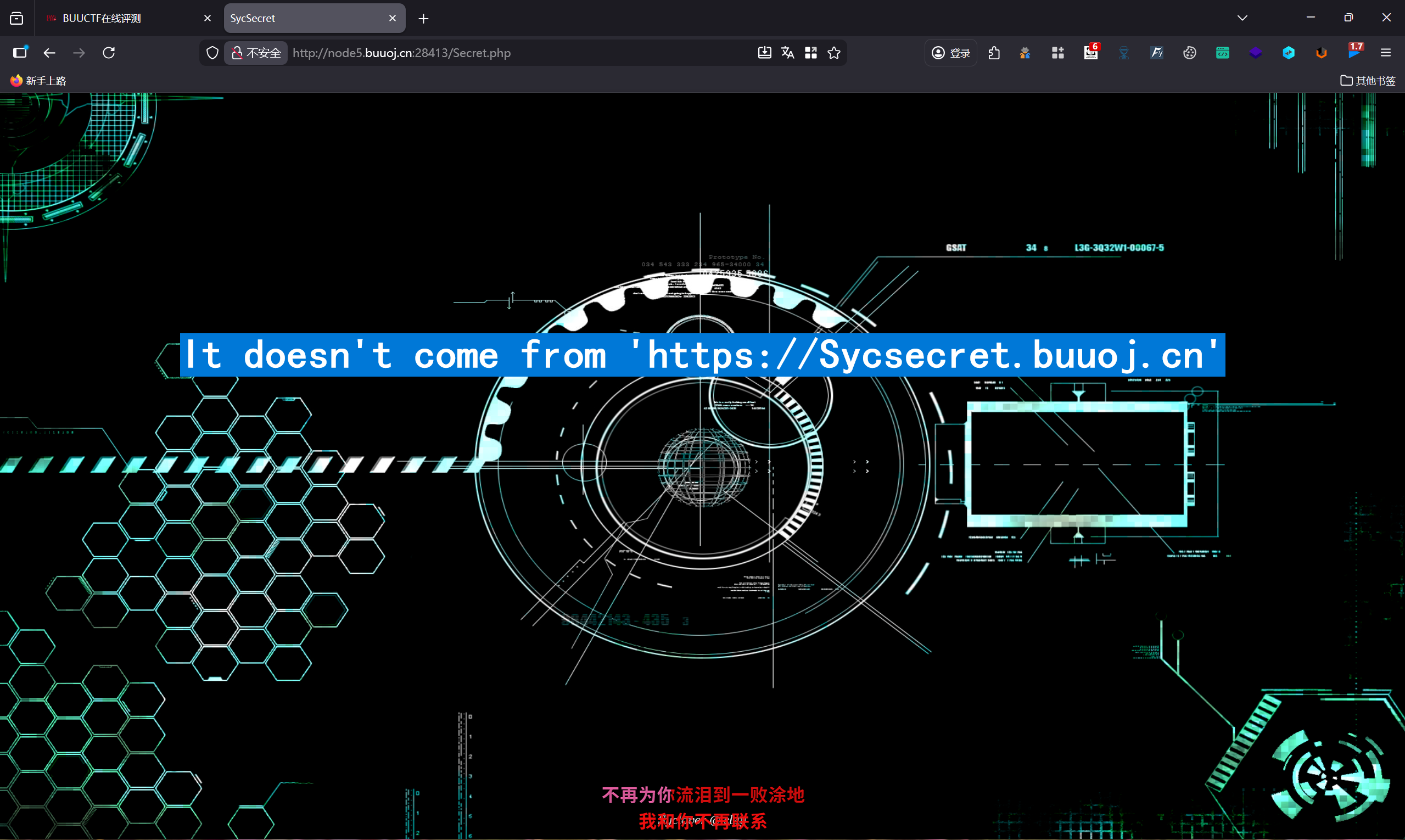Open the extensions puzzle-piece icon
The image size is (1405, 840).
coord(994,53)
